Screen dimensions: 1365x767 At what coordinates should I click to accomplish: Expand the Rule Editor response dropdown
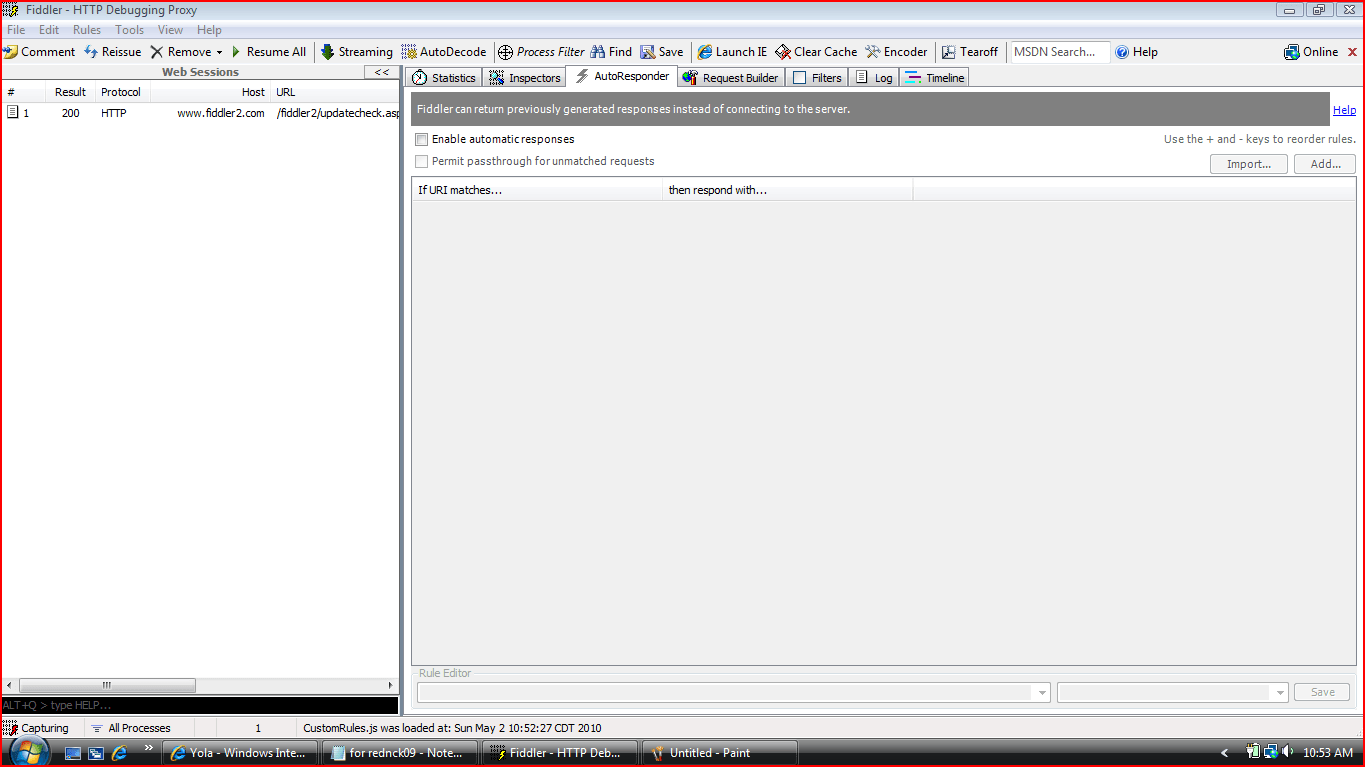point(1281,692)
